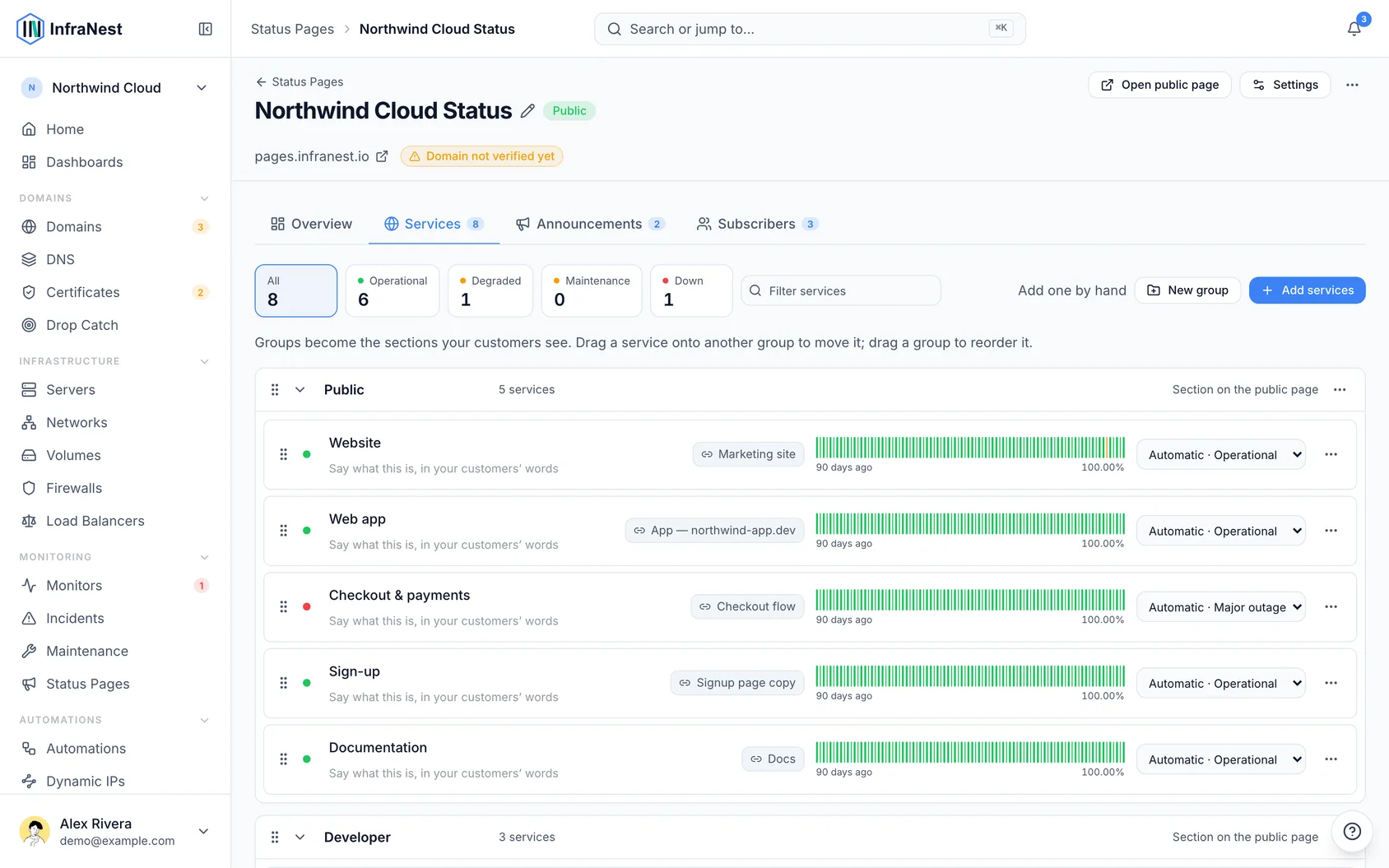
Task: Filter services by Down status
Action: click(x=691, y=290)
